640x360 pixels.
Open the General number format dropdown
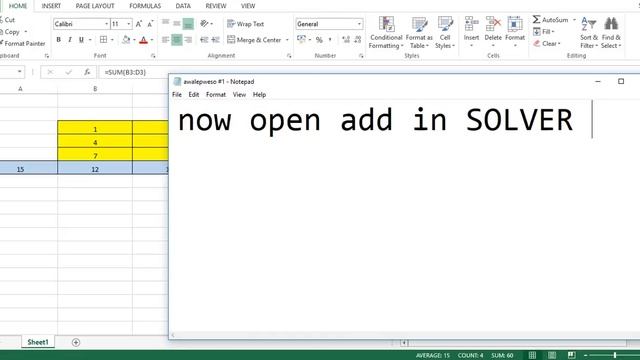(359, 24)
